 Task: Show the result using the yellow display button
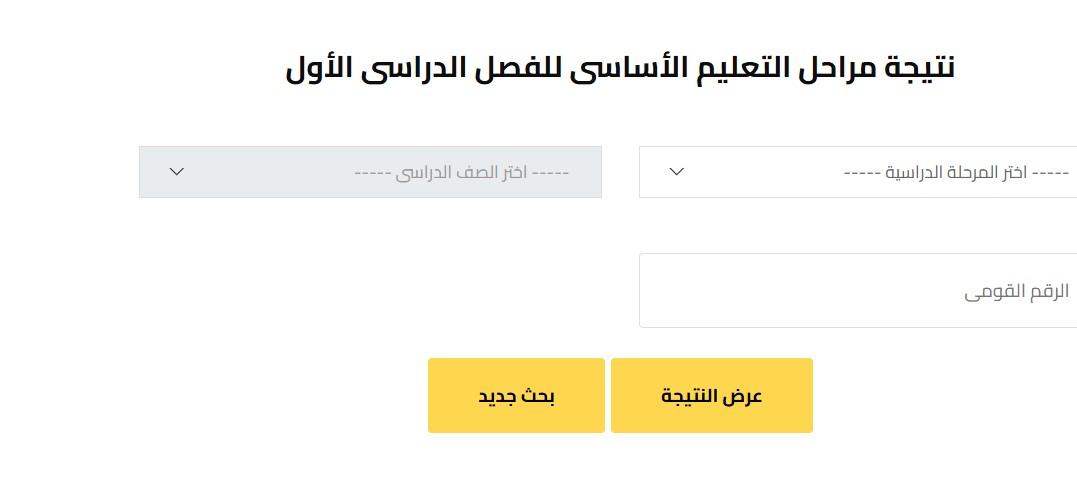coord(712,395)
